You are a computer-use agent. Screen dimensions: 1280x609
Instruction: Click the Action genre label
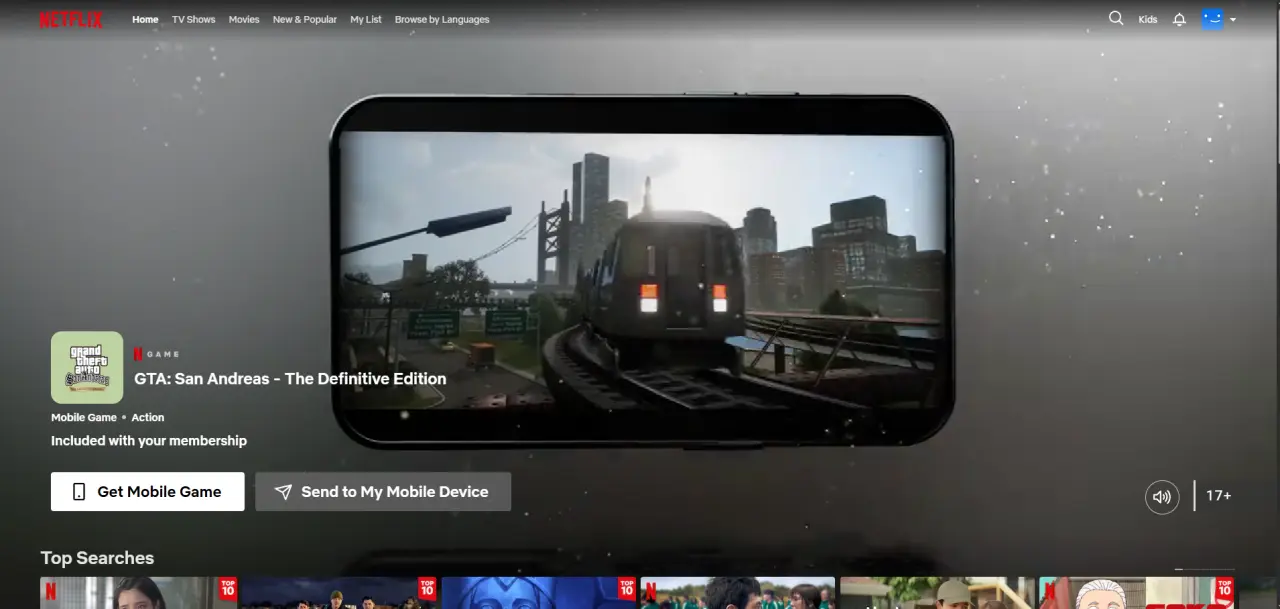148,417
